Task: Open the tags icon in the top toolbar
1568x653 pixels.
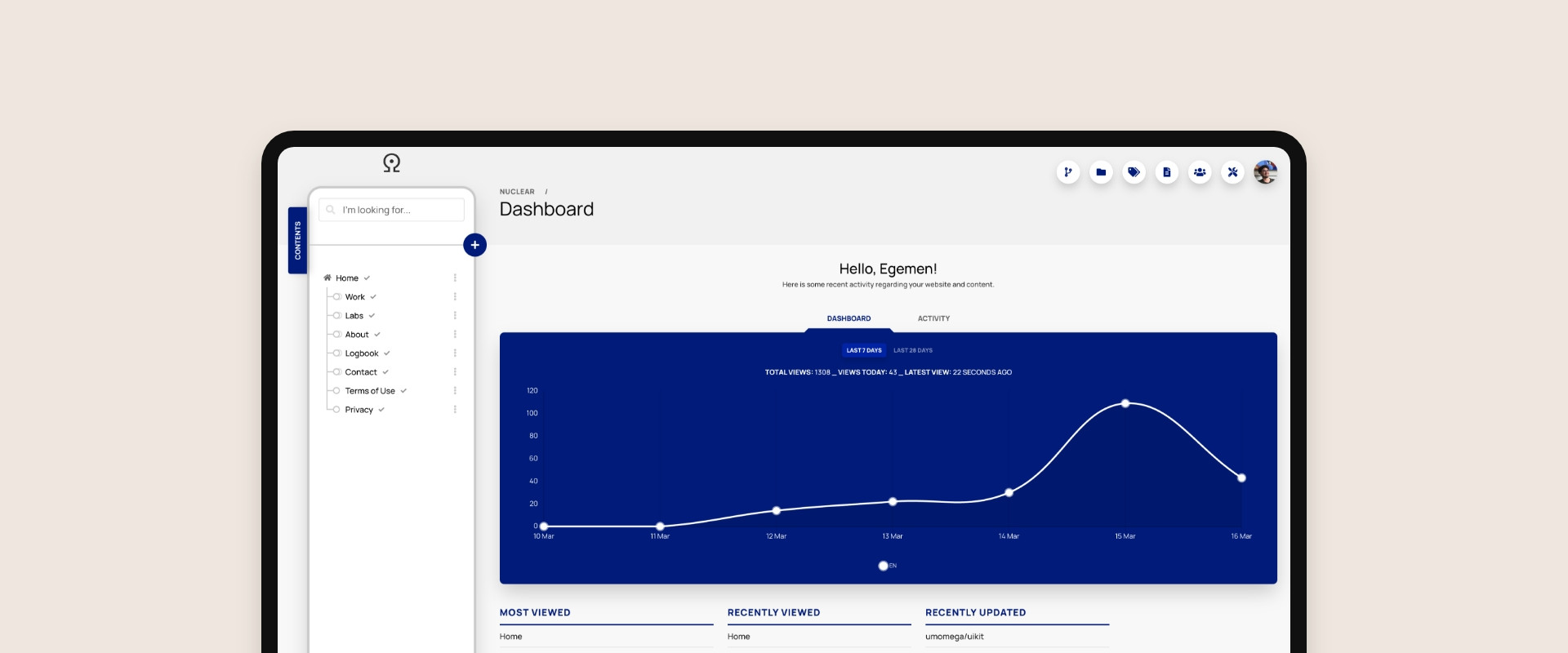Action: (x=1134, y=172)
